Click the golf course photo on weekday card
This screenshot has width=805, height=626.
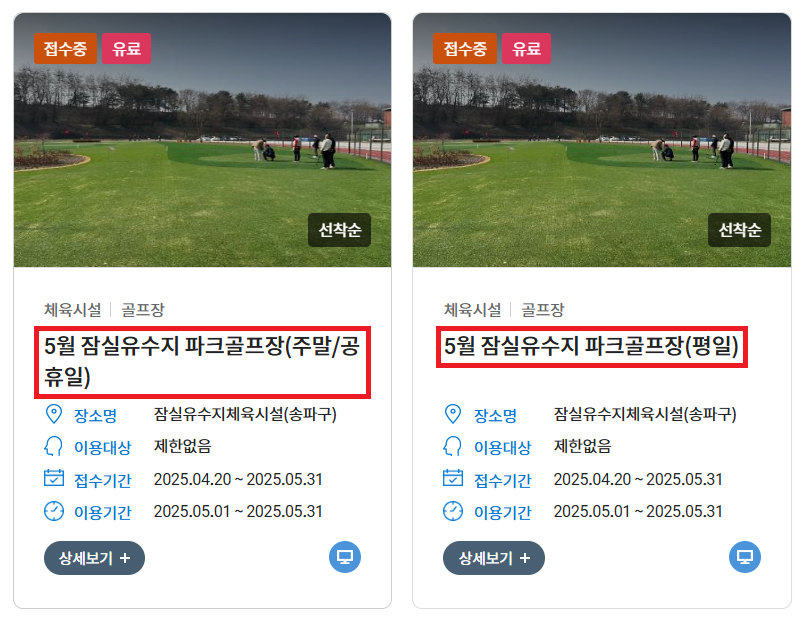[602, 140]
